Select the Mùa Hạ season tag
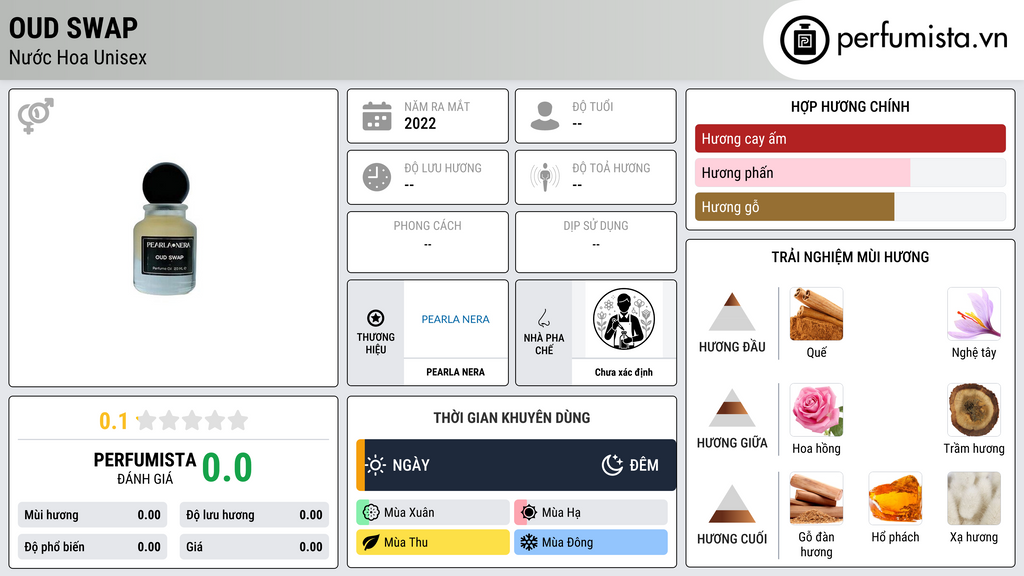Screen dimensions: 1024x576 (591, 513)
